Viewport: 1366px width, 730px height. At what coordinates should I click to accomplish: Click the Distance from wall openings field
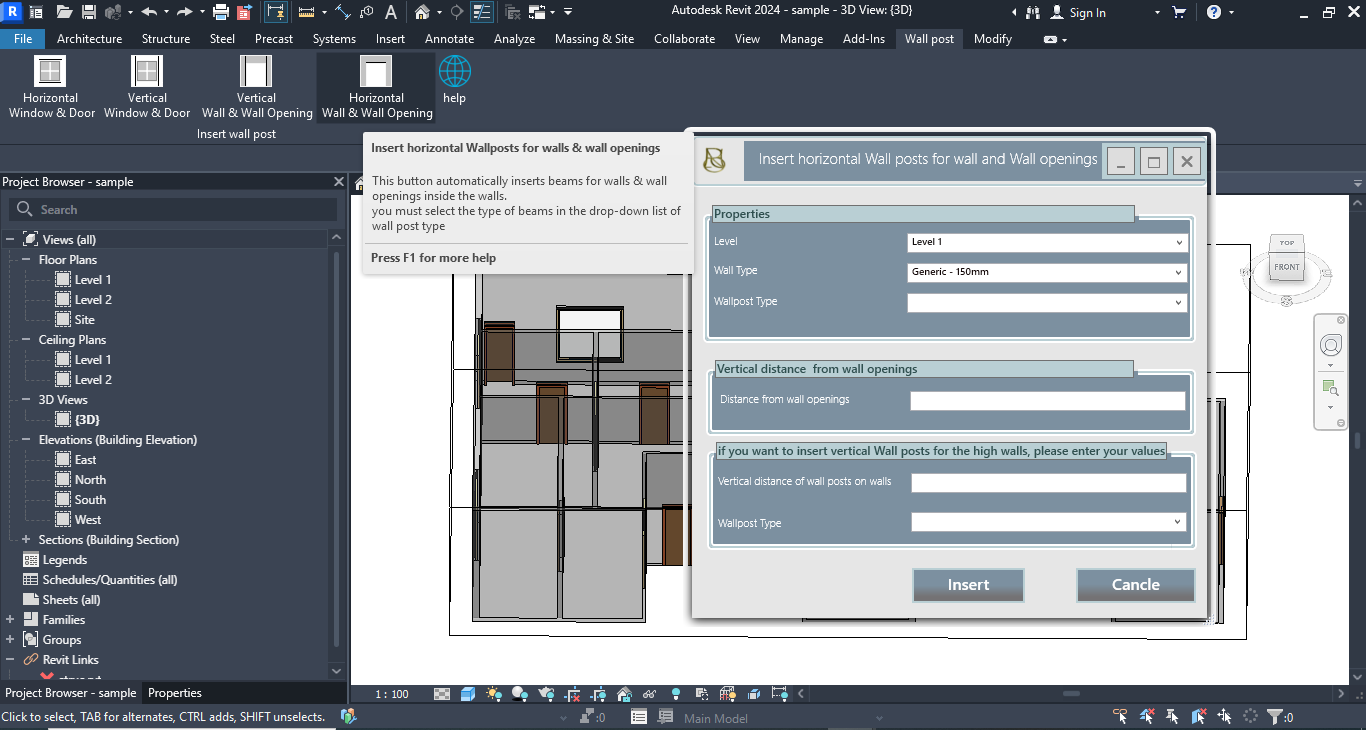(x=1047, y=400)
